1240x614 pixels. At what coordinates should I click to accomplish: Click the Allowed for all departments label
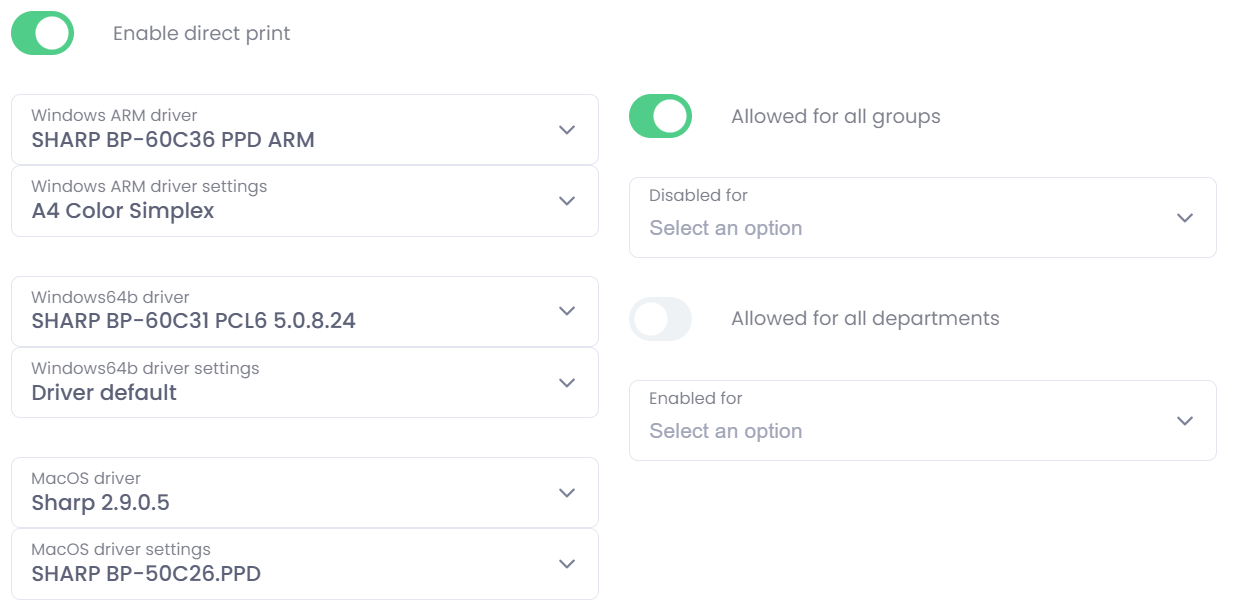865,319
